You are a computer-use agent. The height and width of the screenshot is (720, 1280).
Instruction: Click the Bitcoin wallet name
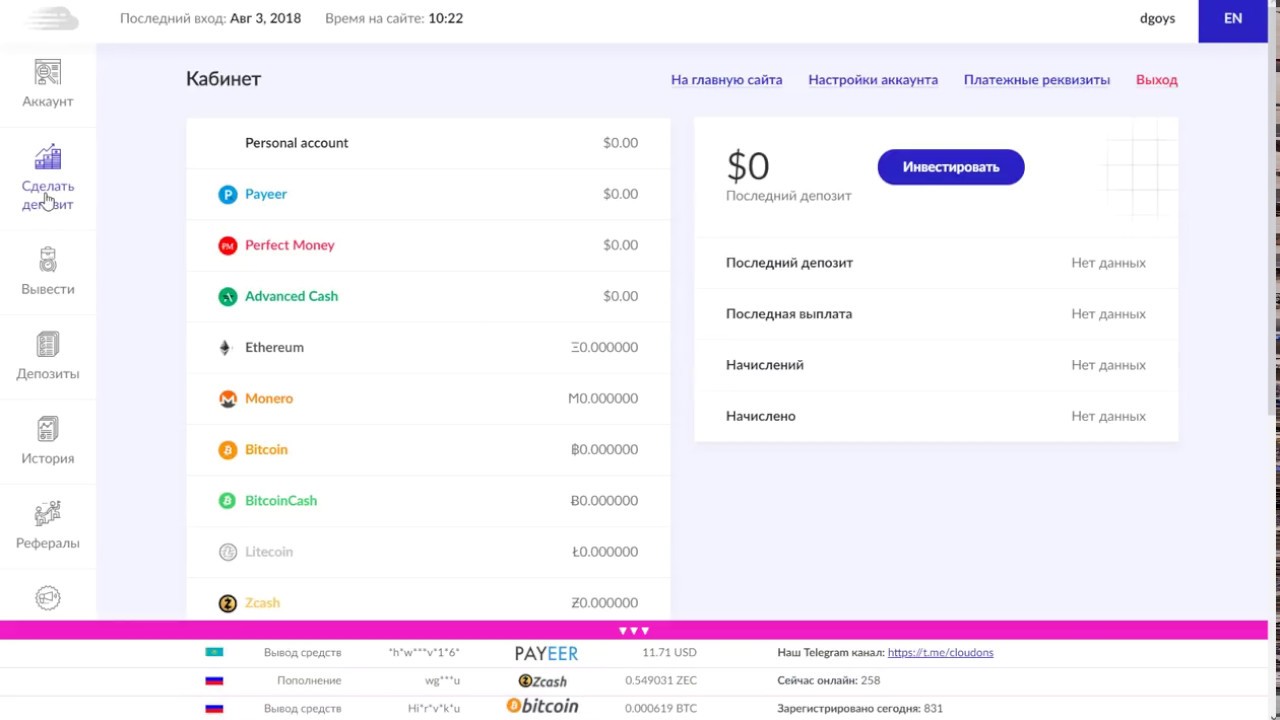[x=266, y=449]
